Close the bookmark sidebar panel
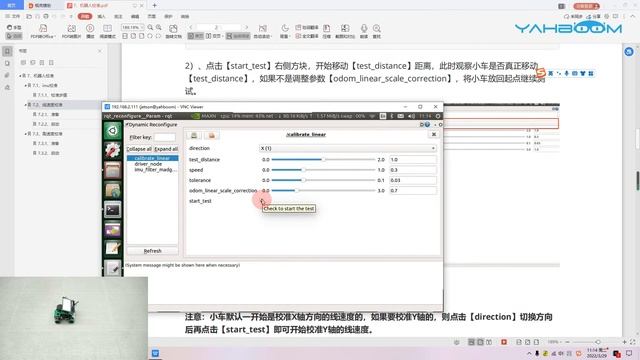 pos(100,51)
